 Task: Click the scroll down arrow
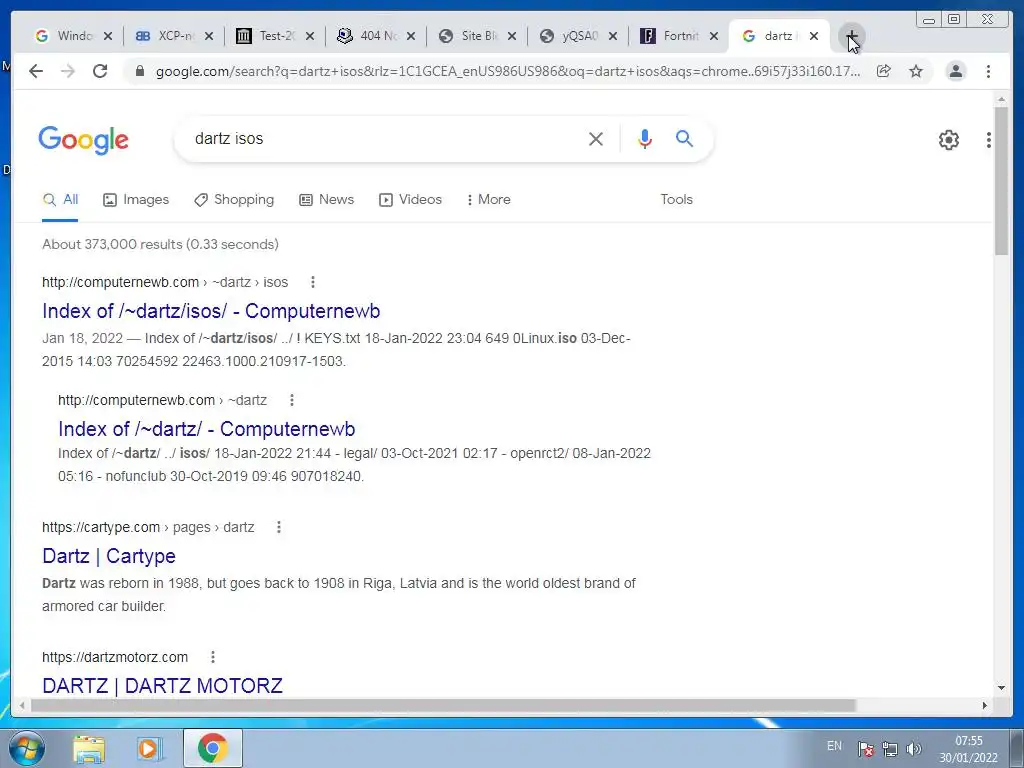pyautogui.click(x=1001, y=688)
